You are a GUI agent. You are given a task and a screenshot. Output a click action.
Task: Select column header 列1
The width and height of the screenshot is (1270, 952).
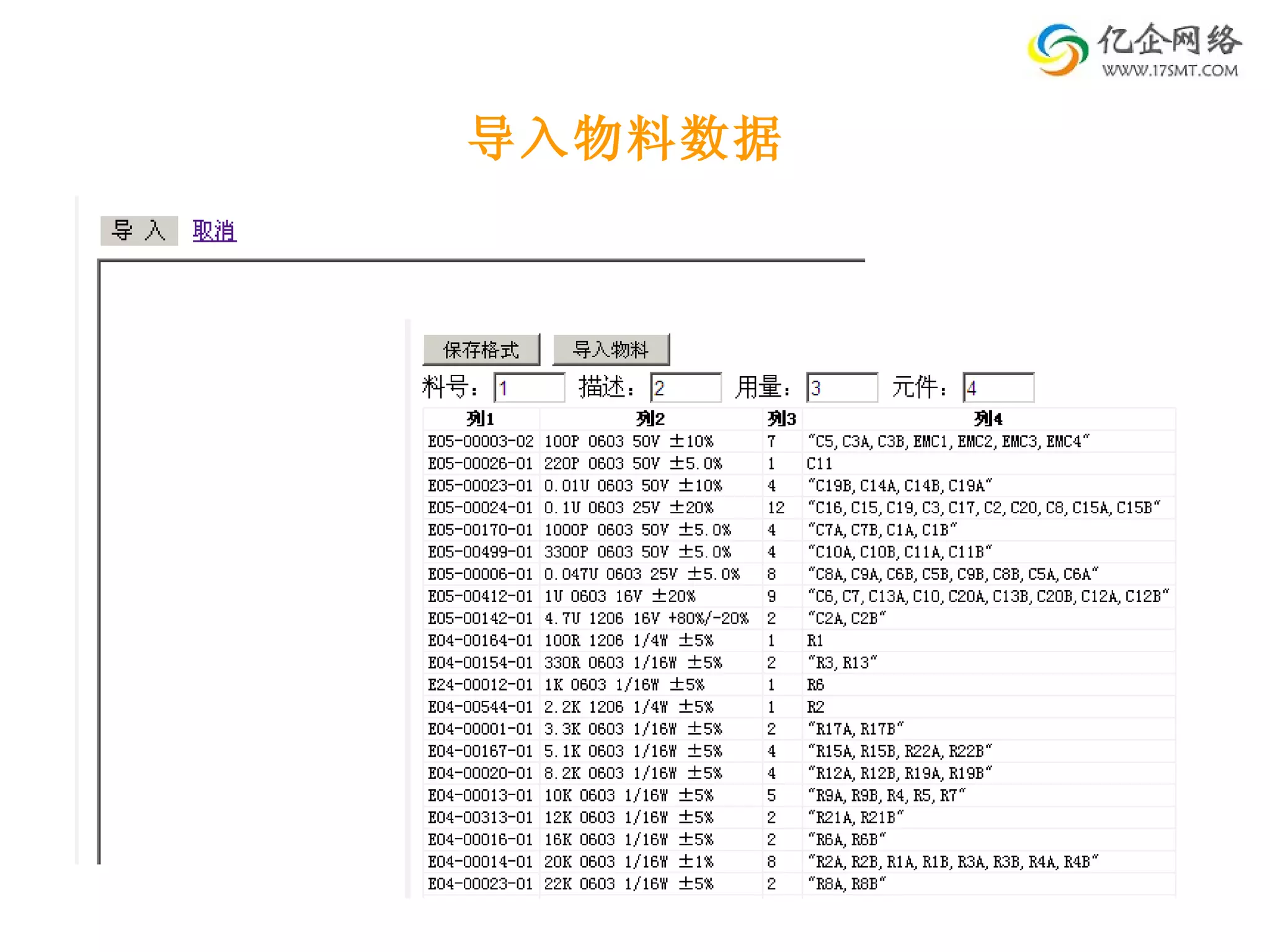[x=481, y=419]
